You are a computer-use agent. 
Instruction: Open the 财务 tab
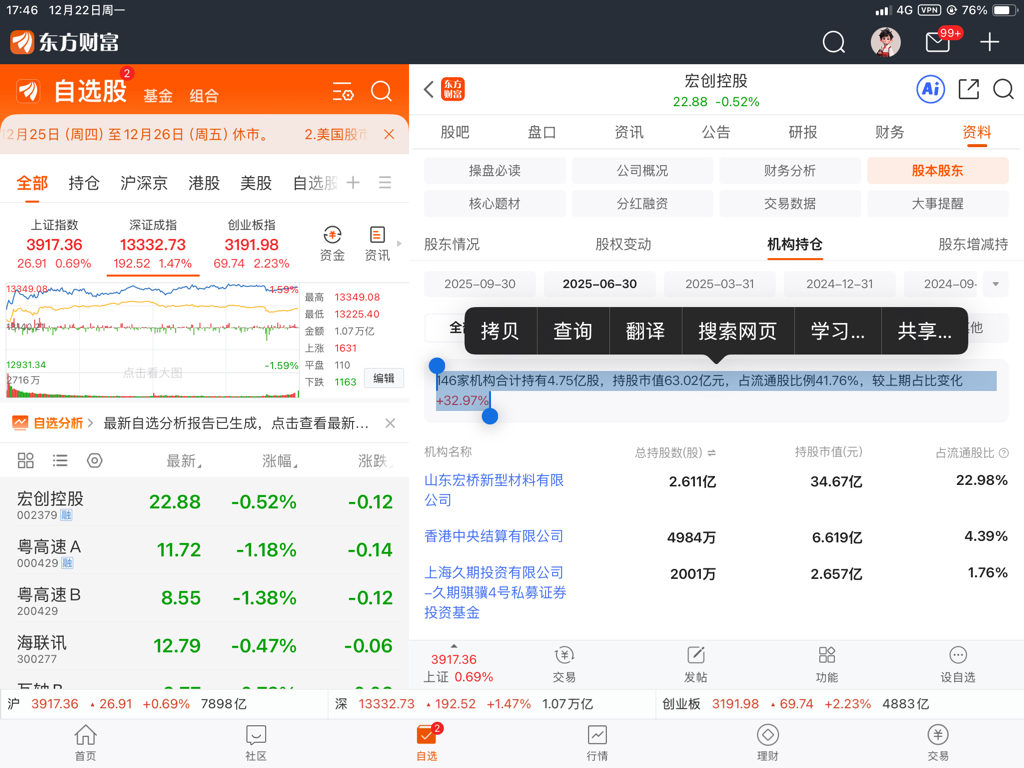(x=889, y=133)
